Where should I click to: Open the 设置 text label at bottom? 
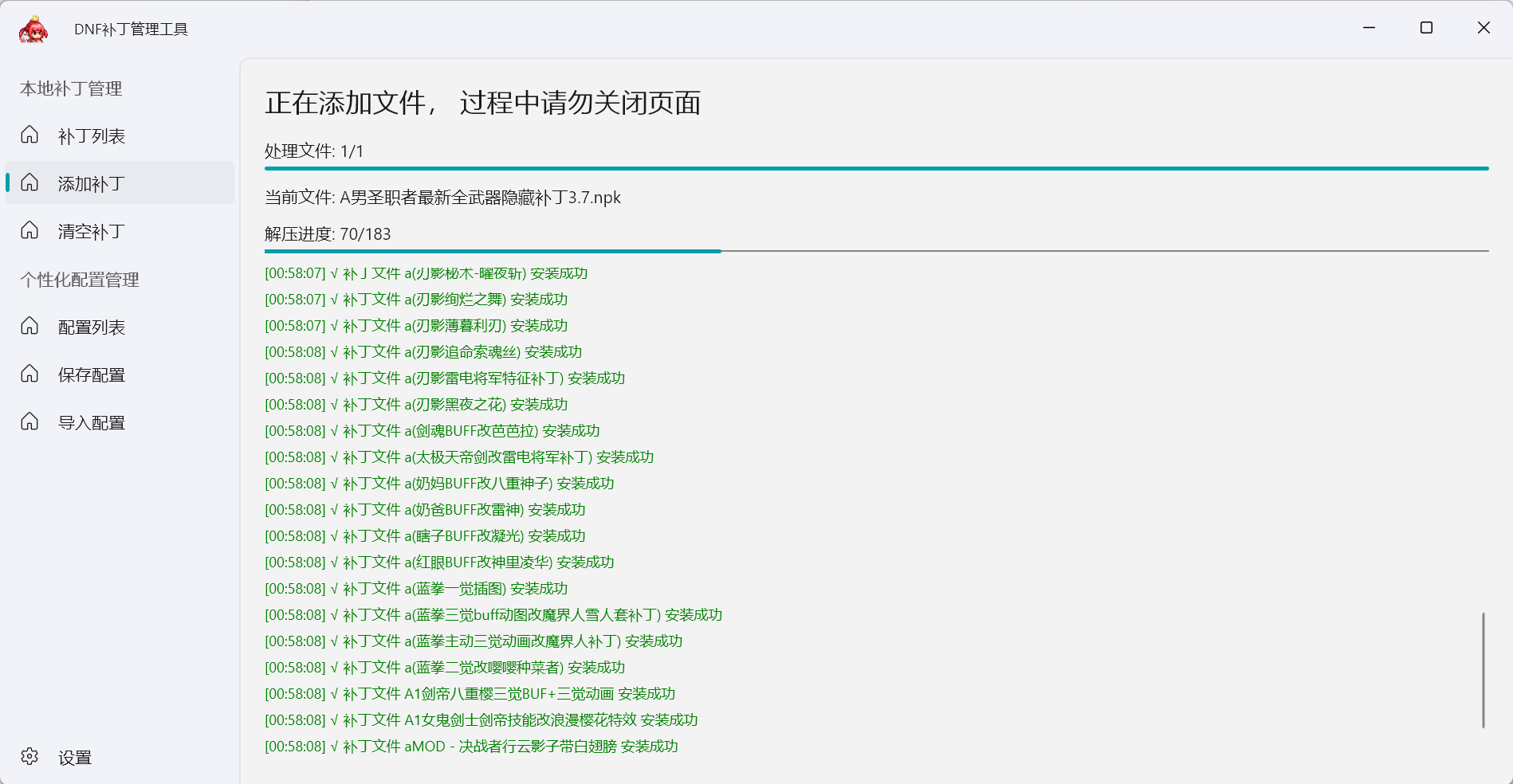[x=75, y=758]
